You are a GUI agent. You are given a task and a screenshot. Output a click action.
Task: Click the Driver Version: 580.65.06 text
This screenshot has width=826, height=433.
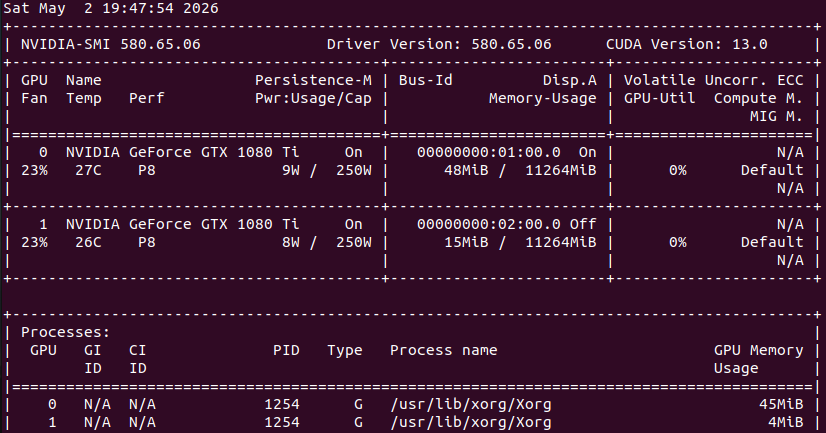click(x=439, y=44)
